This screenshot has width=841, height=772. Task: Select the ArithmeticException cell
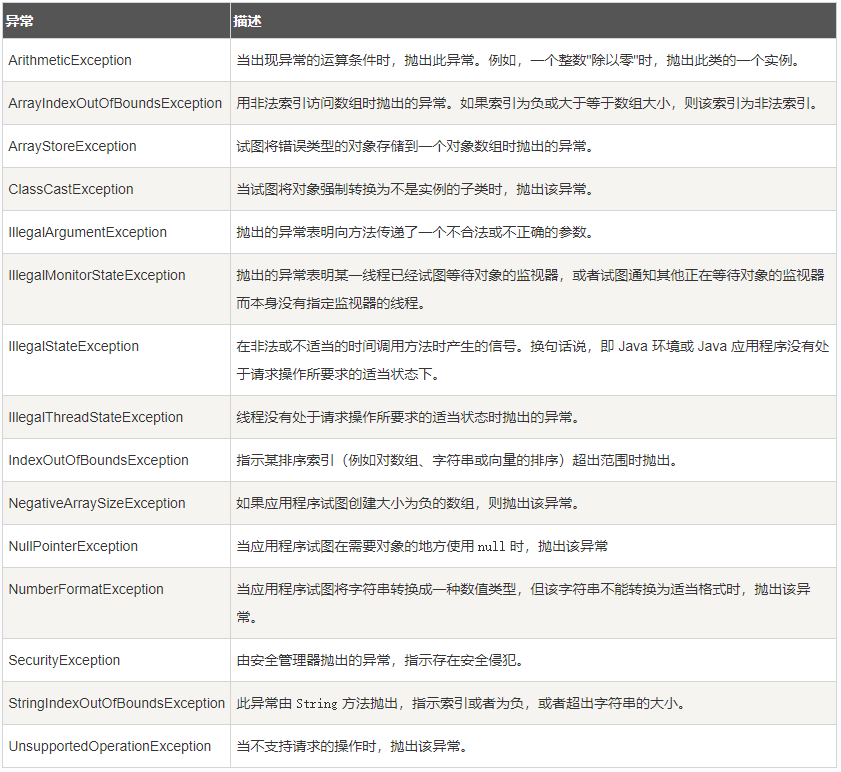(116, 60)
